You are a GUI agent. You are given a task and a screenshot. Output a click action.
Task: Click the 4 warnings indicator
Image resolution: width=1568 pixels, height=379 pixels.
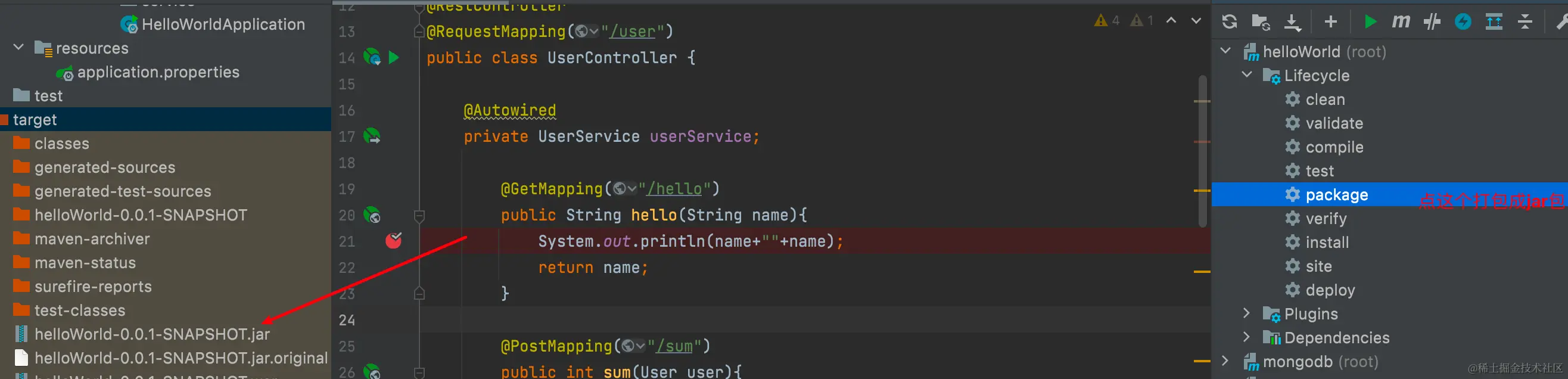pos(1107,21)
